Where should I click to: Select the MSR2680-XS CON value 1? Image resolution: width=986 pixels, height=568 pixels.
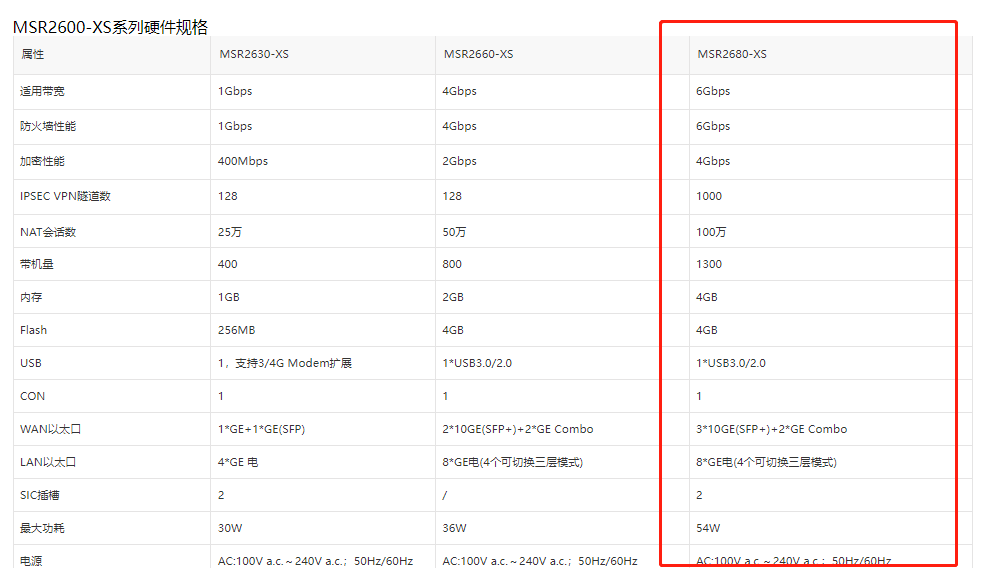[x=699, y=396]
